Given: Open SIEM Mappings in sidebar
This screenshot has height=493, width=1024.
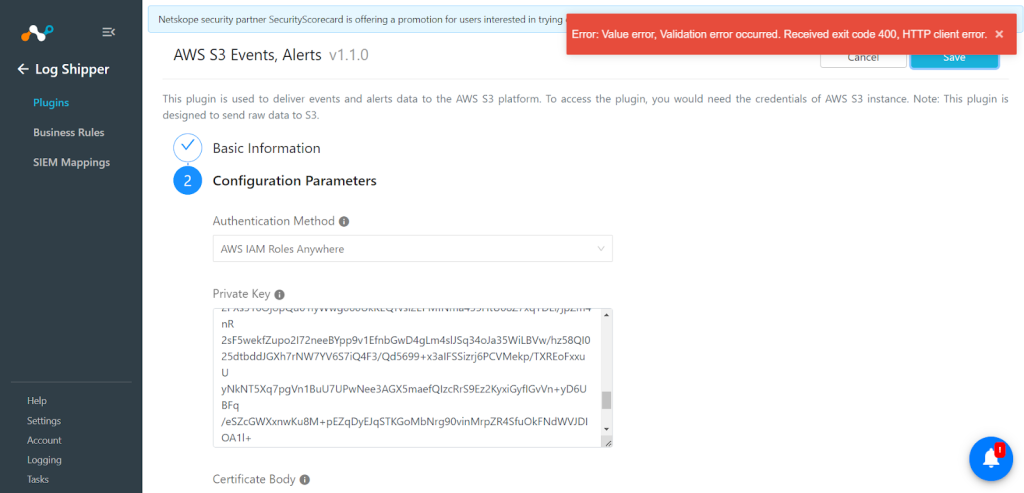Looking at the screenshot, I should 71,163.
